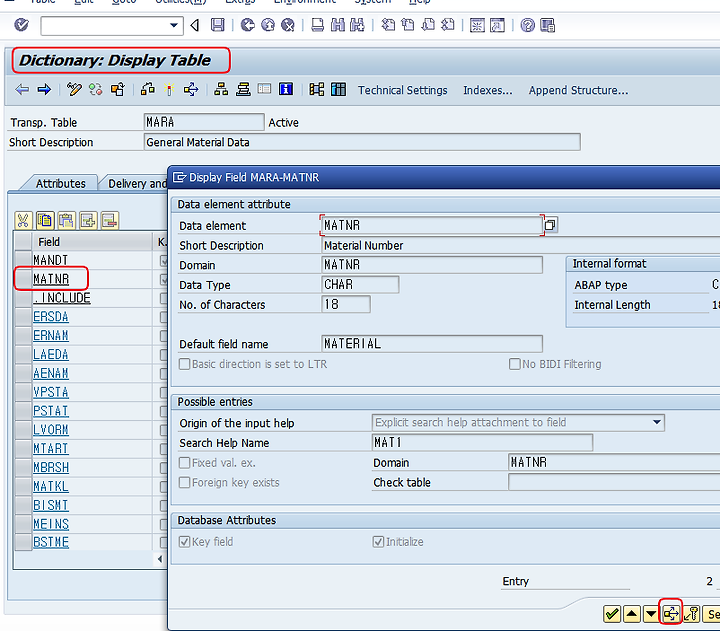Open the ERSDA field link

click(51, 316)
